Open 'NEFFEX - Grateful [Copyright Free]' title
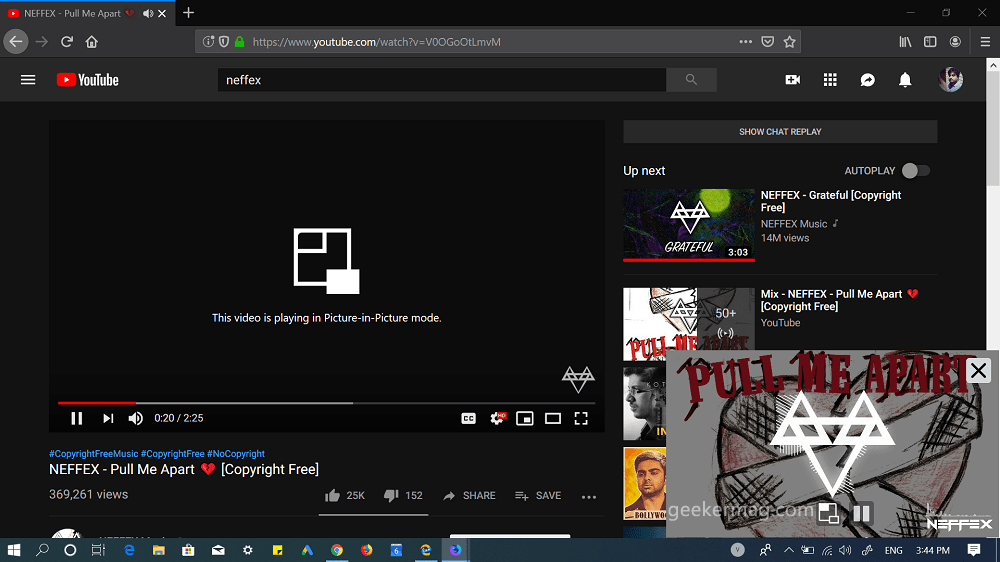The height and width of the screenshot is (562, 1000). 831,201
